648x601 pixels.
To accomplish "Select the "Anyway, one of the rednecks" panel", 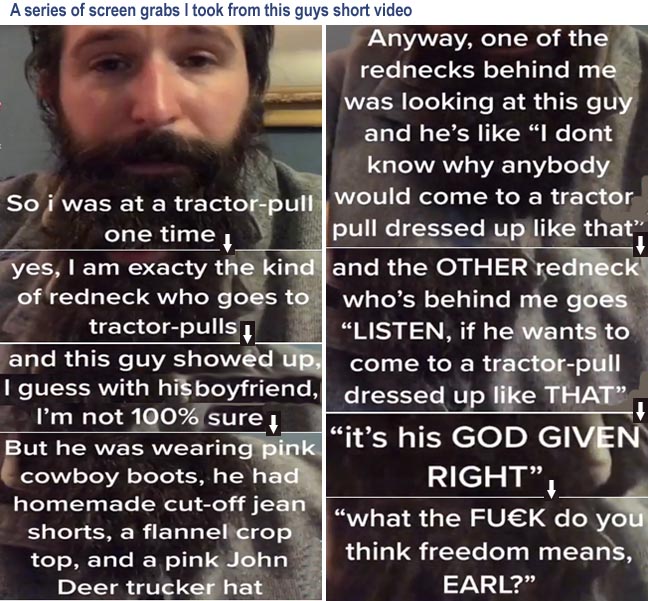I will click(487, 136).
